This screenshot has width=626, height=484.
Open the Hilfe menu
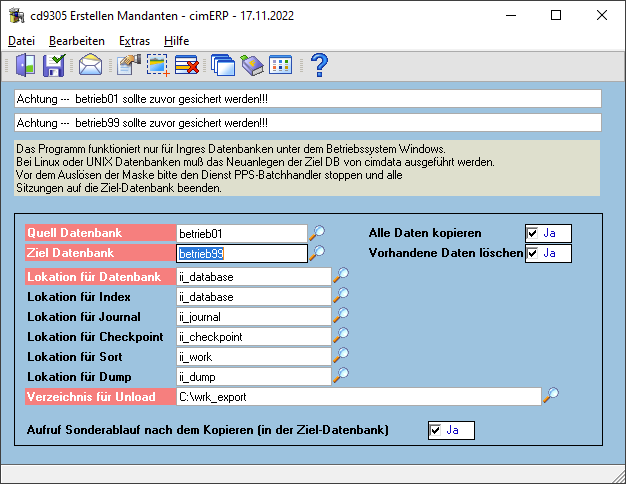point(176,41)
